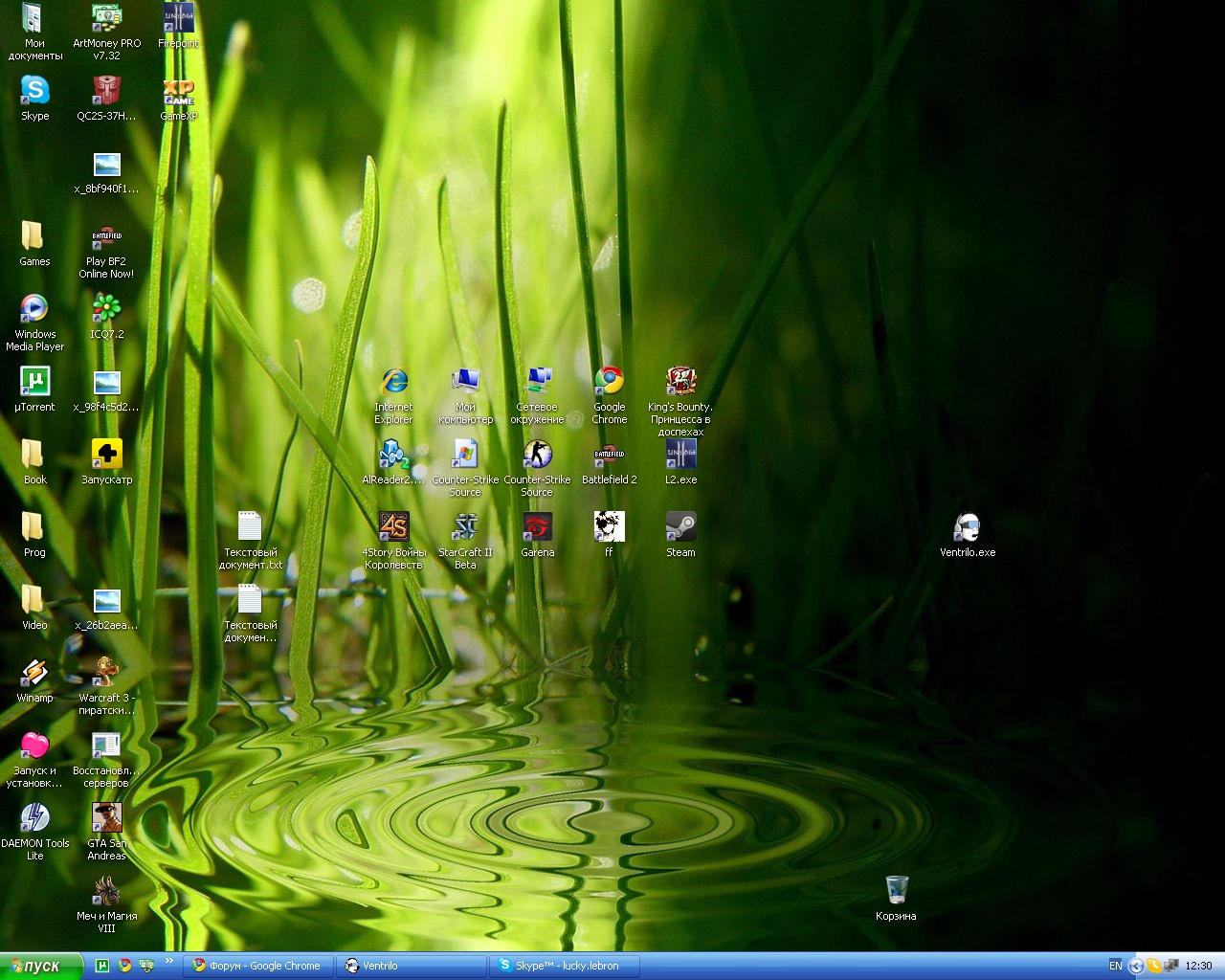Switch to Ventrilo taskbar button

click(412, 966)
